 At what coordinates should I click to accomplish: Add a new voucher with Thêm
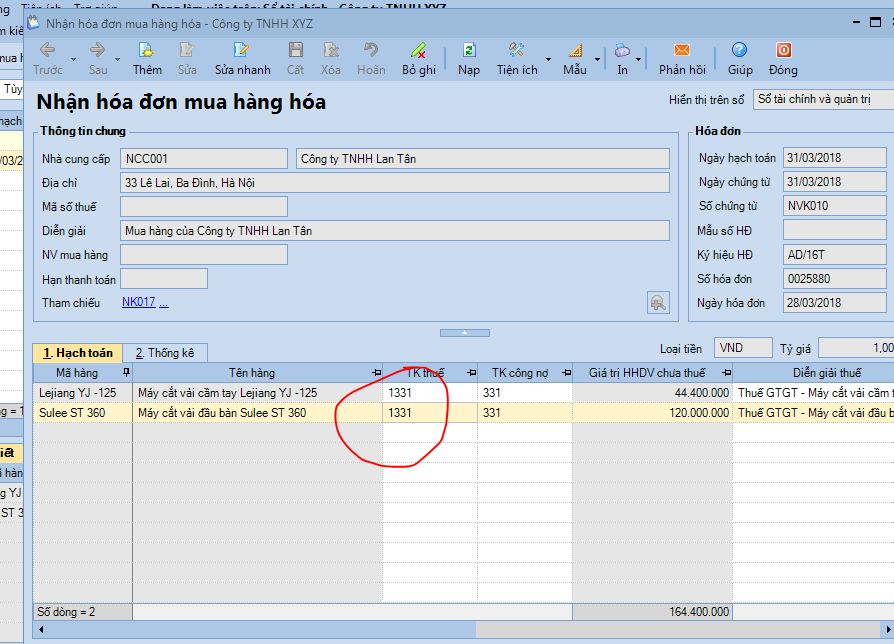[147, 58]
